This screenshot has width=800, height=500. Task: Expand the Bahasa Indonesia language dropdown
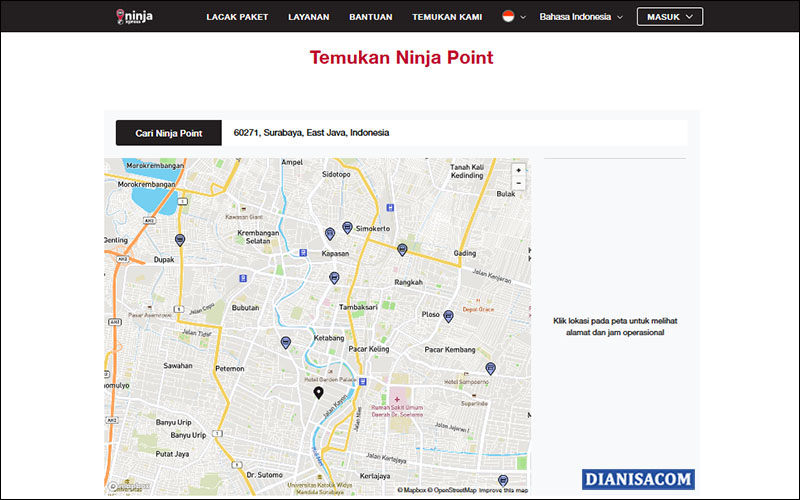580,17
